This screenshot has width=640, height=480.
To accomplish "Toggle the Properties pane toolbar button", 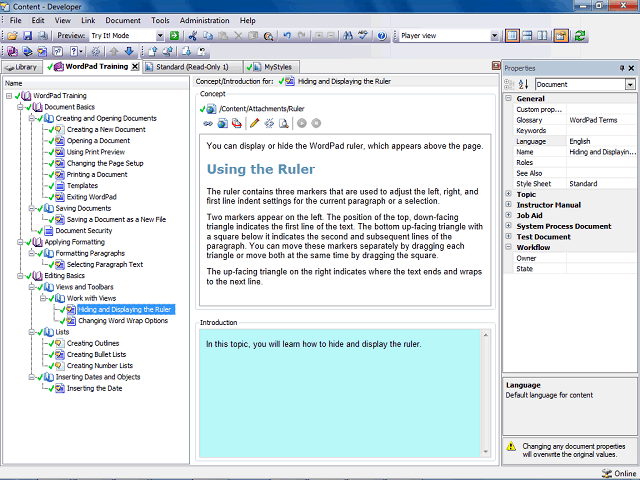I will pos(561,36).
